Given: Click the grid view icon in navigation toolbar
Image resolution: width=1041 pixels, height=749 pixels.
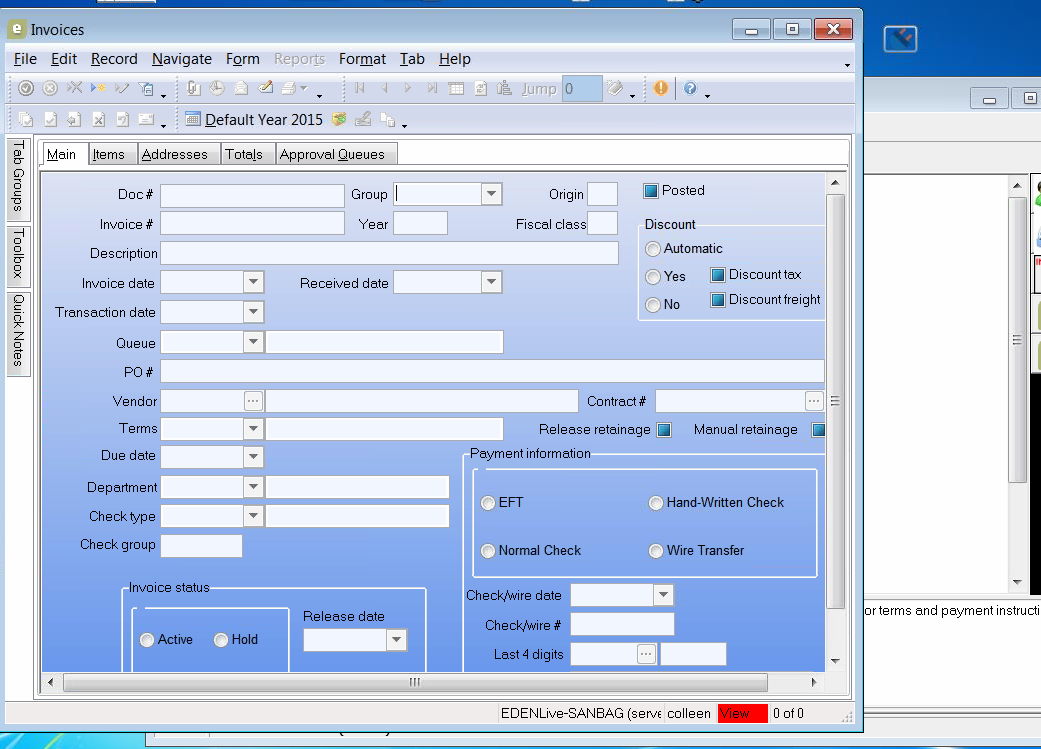Looking at the screenshot, I should pos(456,88).
